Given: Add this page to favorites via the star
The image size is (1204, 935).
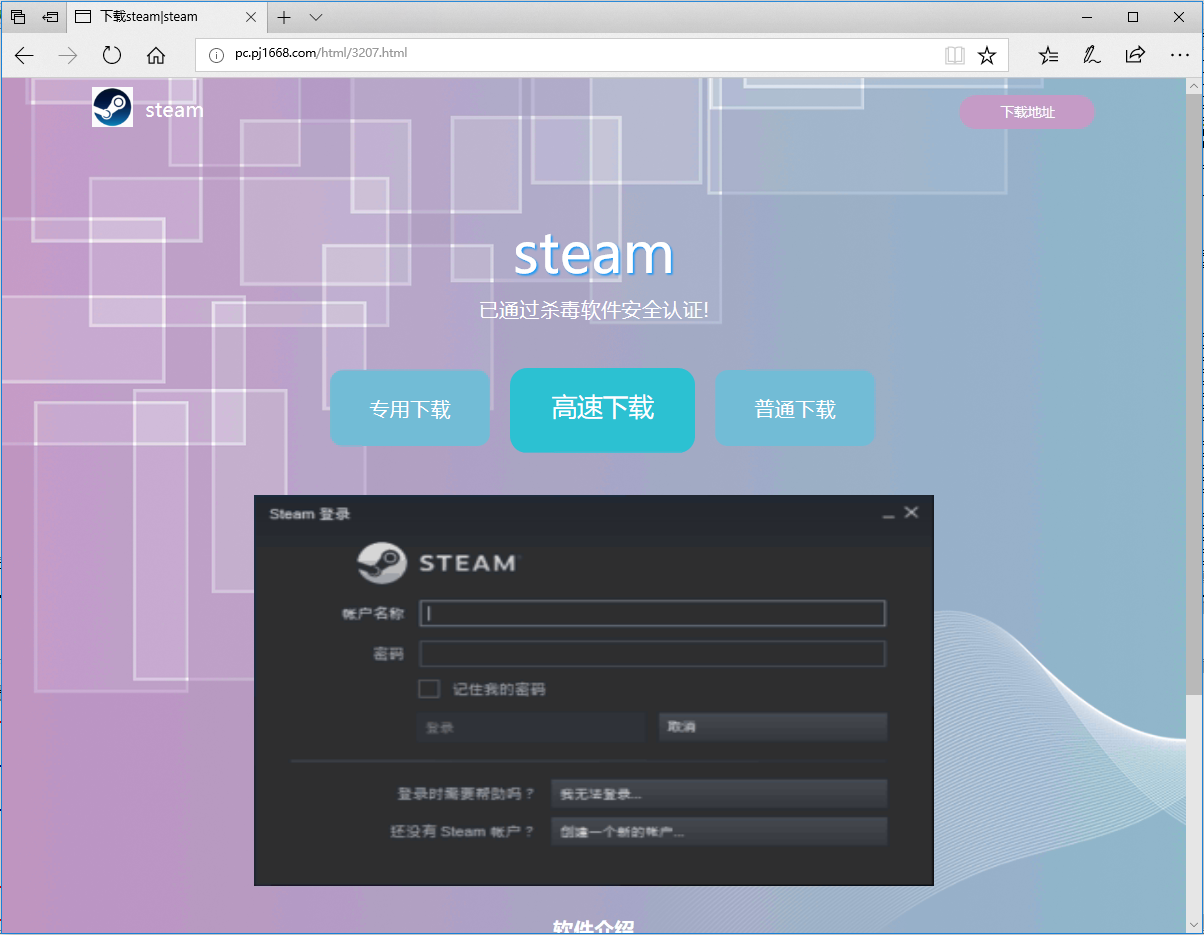Looking at the screenshot, I should point(987,55).
